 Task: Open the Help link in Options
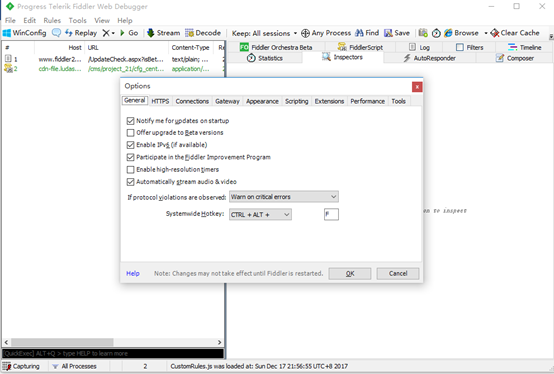[x=133, y=273]
